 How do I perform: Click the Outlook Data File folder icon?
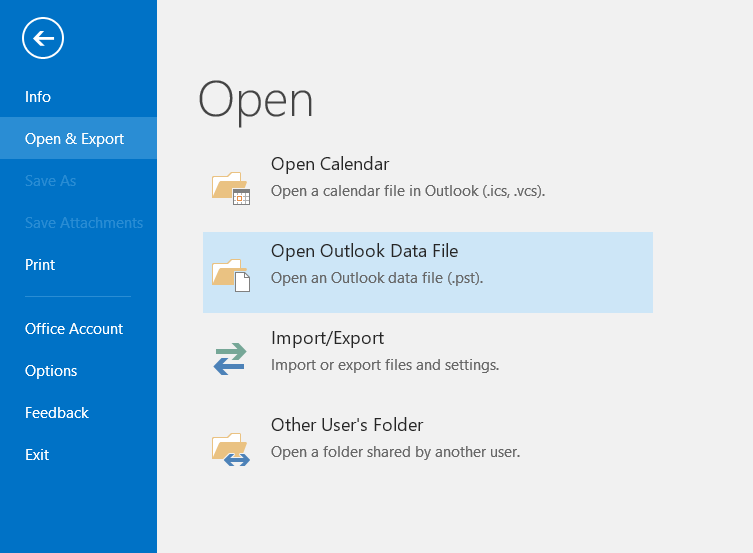[x=230, y=274]
